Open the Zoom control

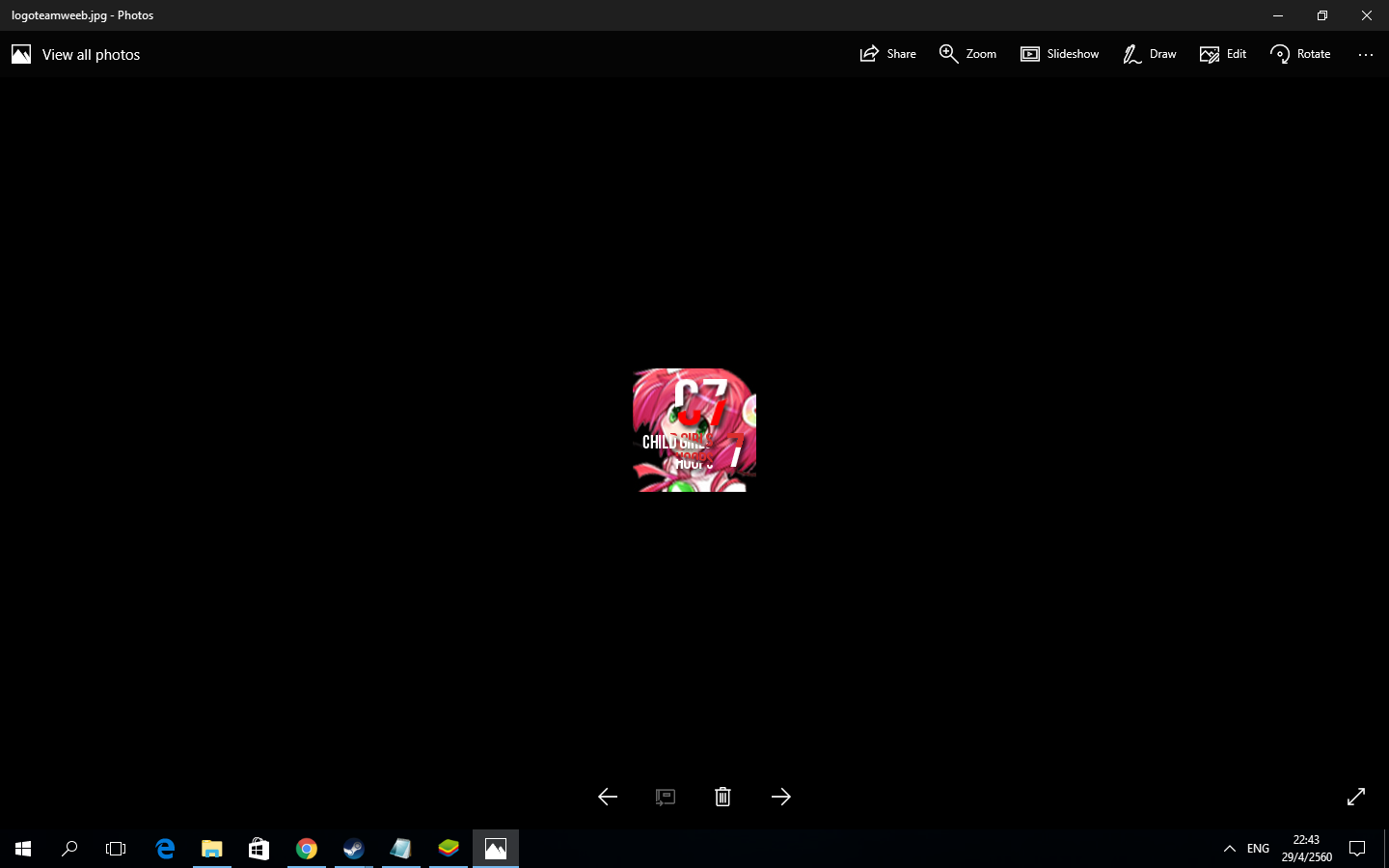click(968, 54)
